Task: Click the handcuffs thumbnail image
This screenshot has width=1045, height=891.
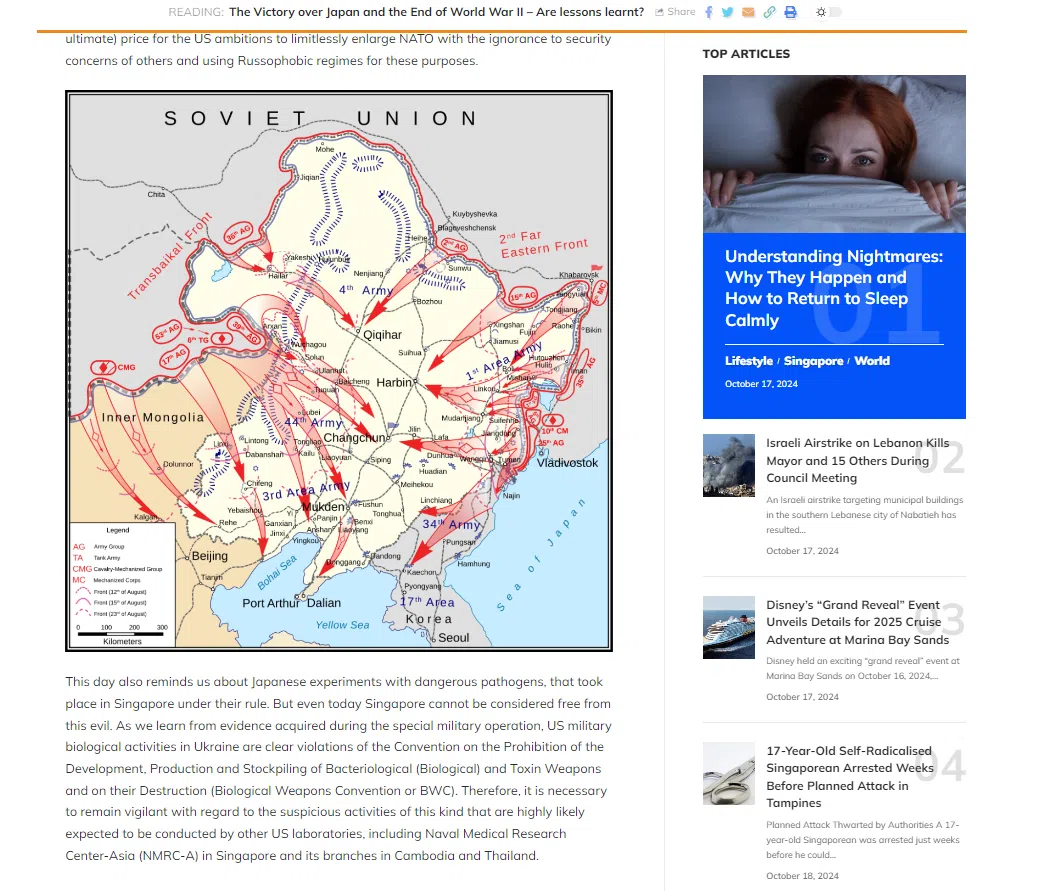Action: point(728,773)
